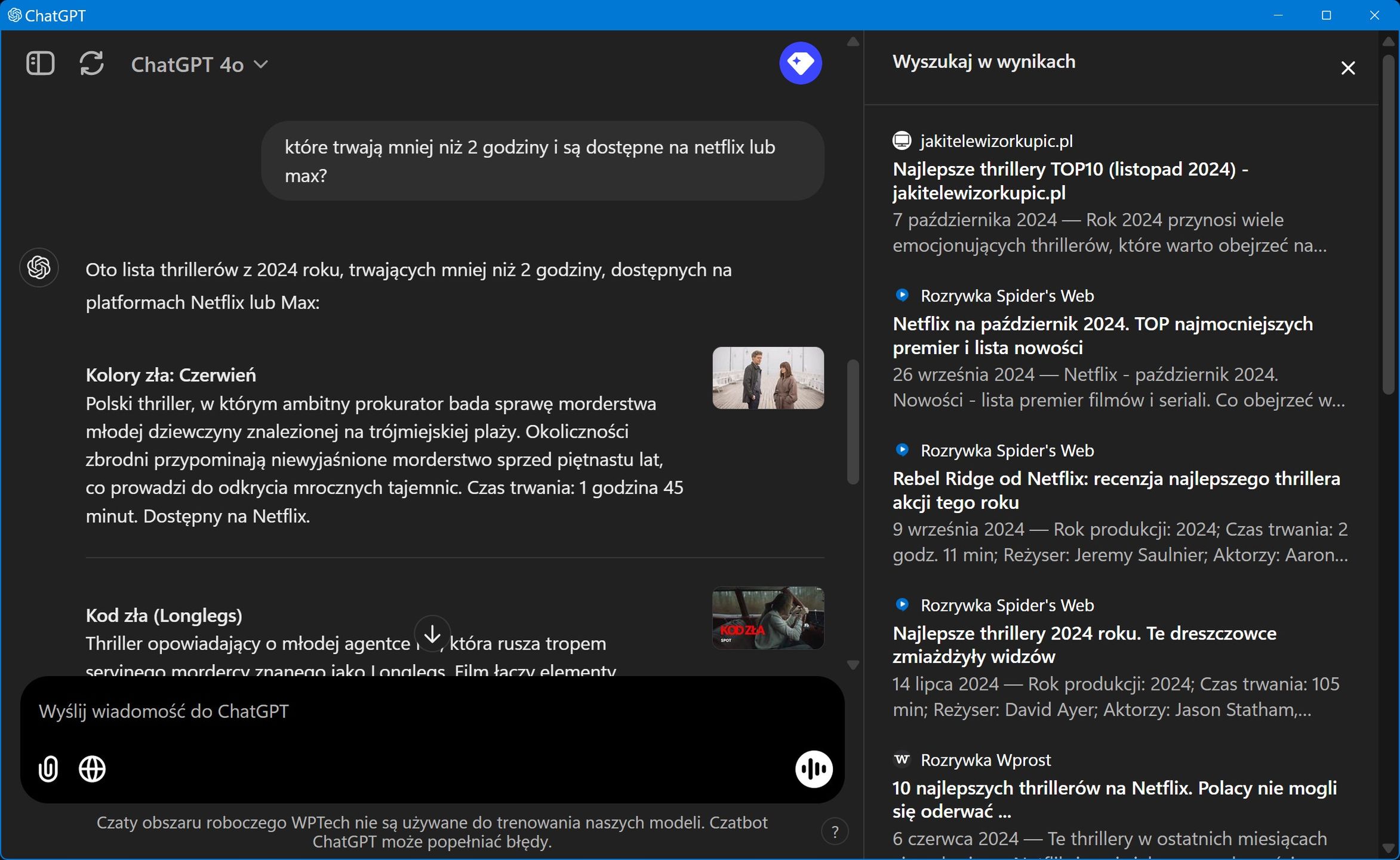Open the Kolory zła: Czerwień thumbnail
Screen dimensions: 1400x860
pyautogui.click(x=768, y=378)
